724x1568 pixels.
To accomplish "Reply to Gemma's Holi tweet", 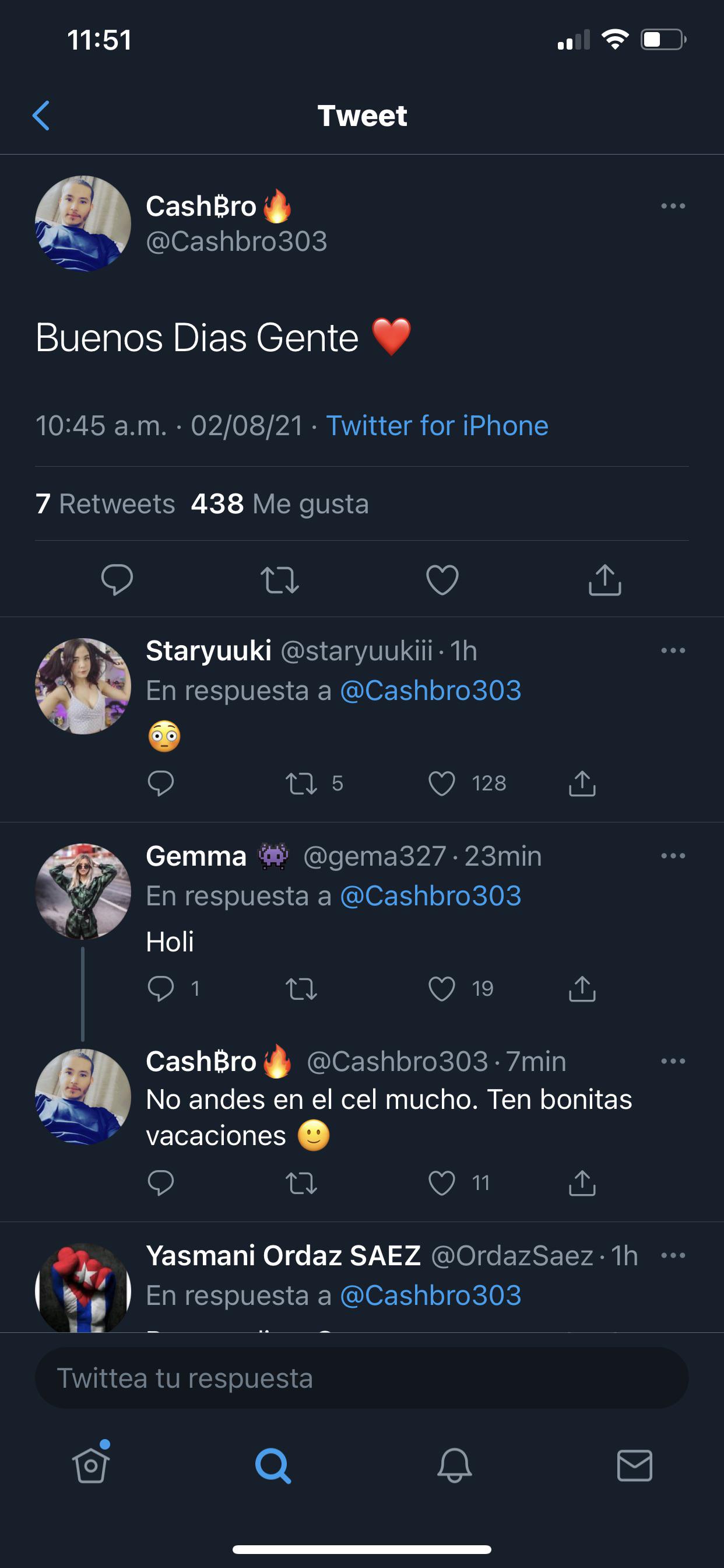I will (161, 989).
